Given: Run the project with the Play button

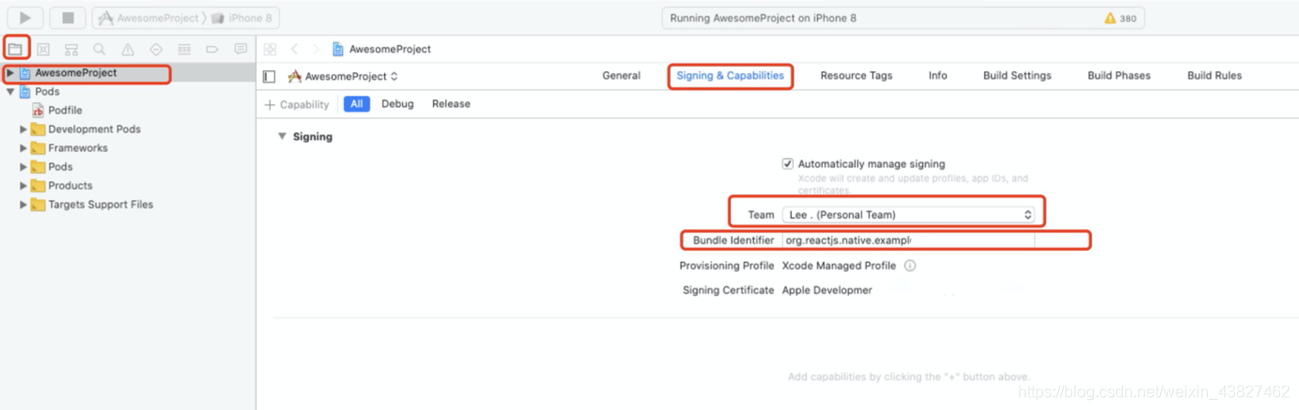Looking at the screenshot, I should [x=25, y=17].
